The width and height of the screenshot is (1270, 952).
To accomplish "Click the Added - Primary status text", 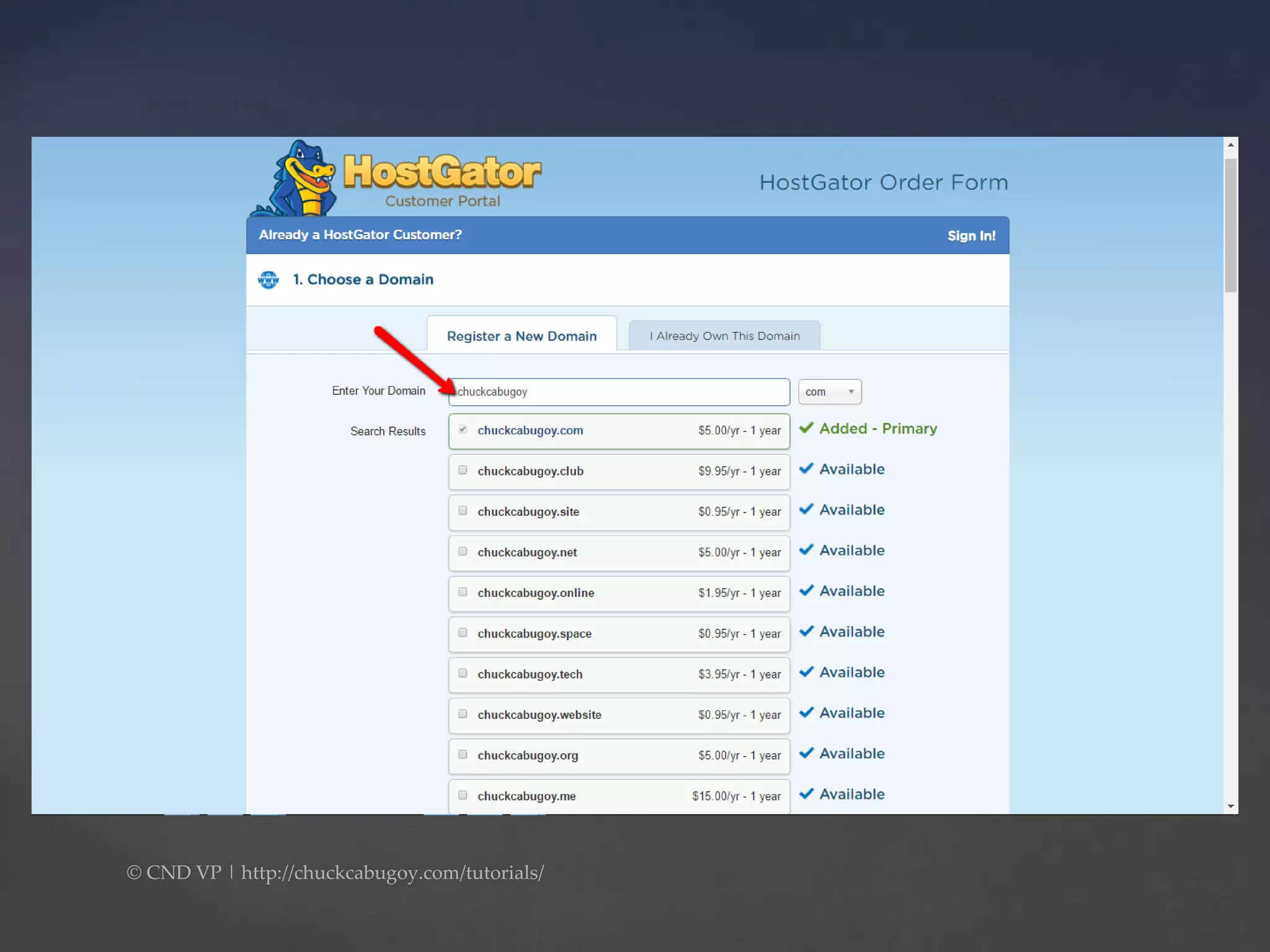I will point(878,428).
